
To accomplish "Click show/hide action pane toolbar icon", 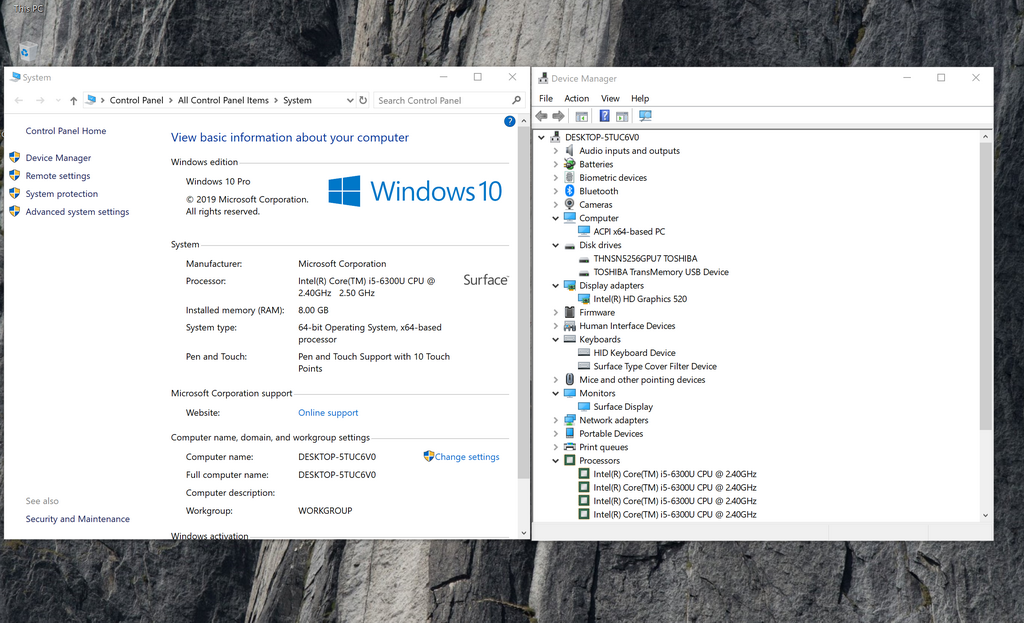I will tap(622, 116).
